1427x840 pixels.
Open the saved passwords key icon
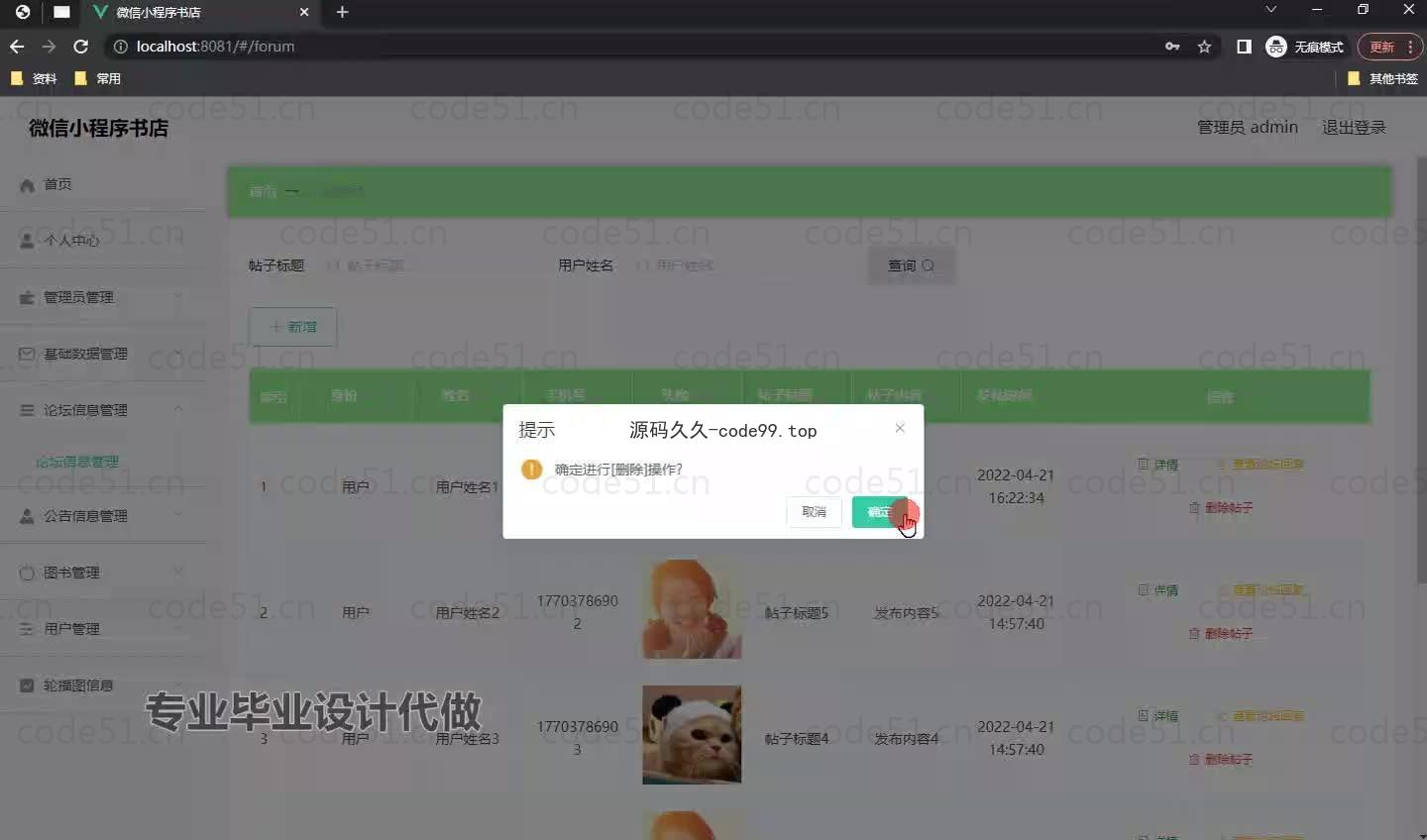[x=1172, y=47]
